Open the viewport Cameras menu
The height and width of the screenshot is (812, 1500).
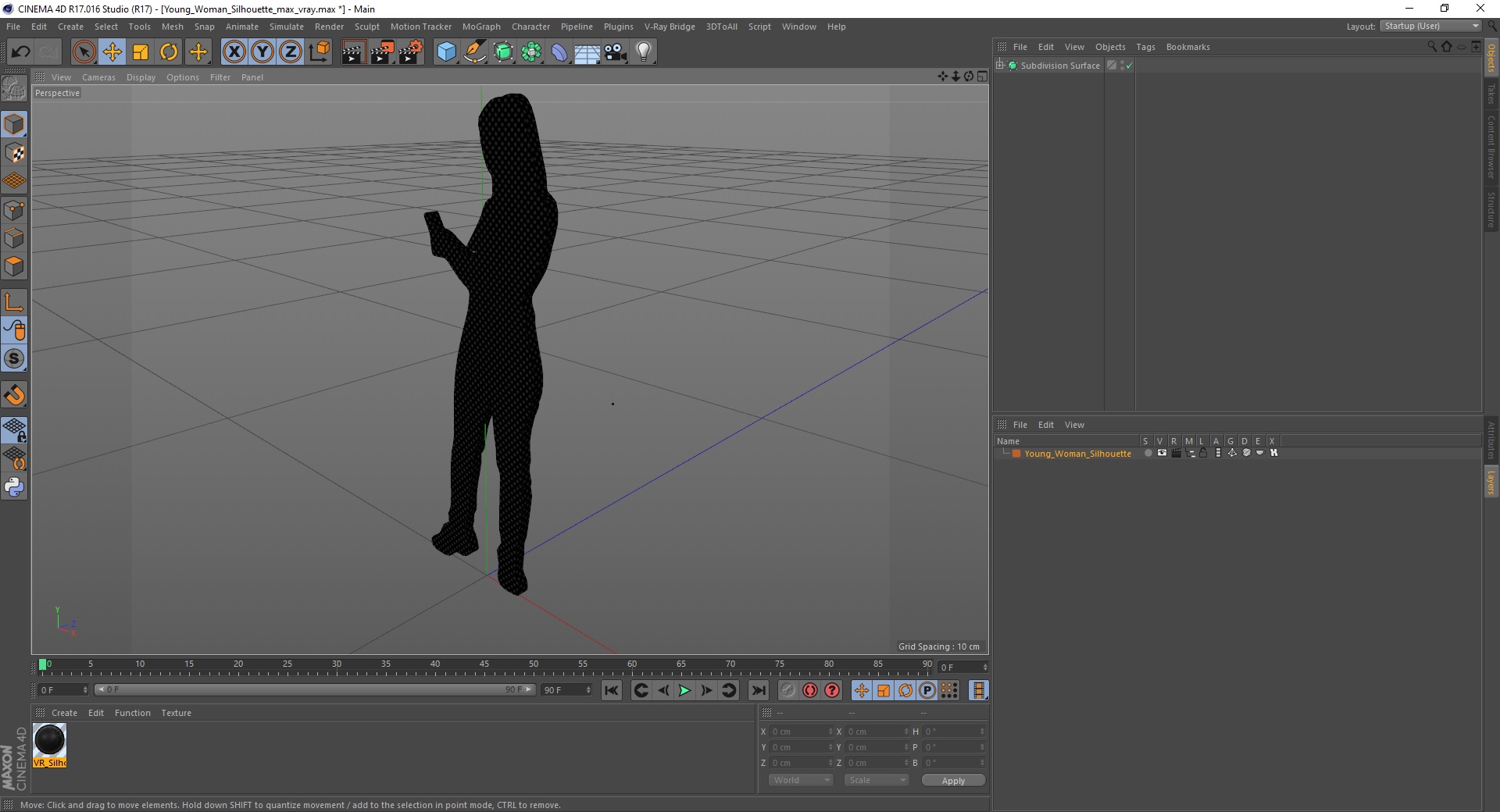point(98,77)
